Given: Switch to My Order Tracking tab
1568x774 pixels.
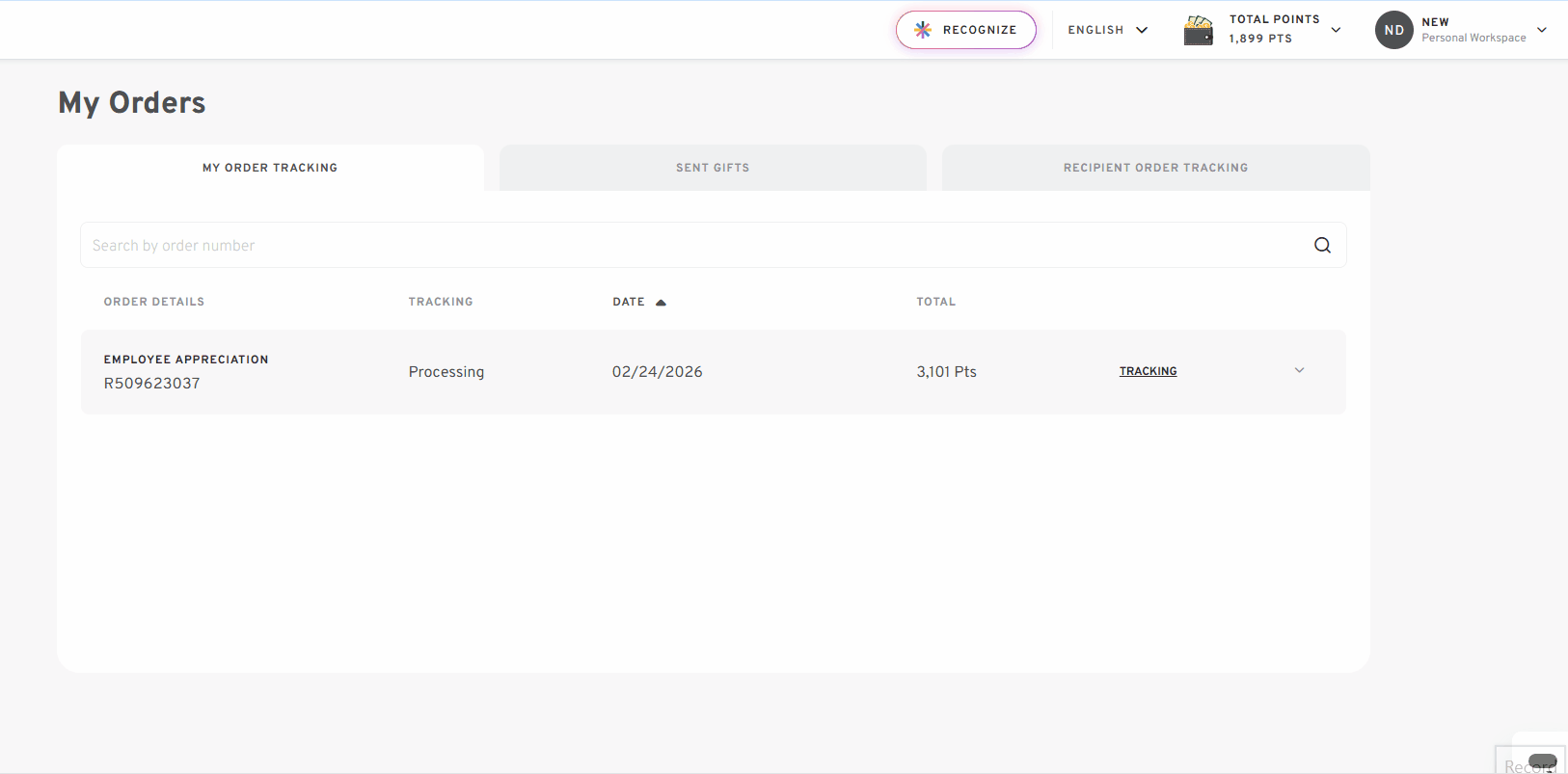Looking at the screenshot, I should click(270, 168).
